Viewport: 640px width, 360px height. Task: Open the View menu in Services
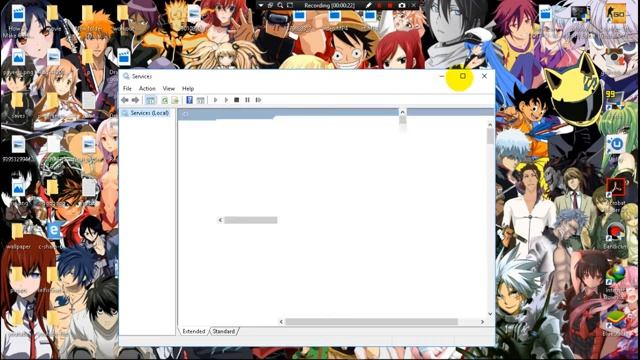click(169, 89)
